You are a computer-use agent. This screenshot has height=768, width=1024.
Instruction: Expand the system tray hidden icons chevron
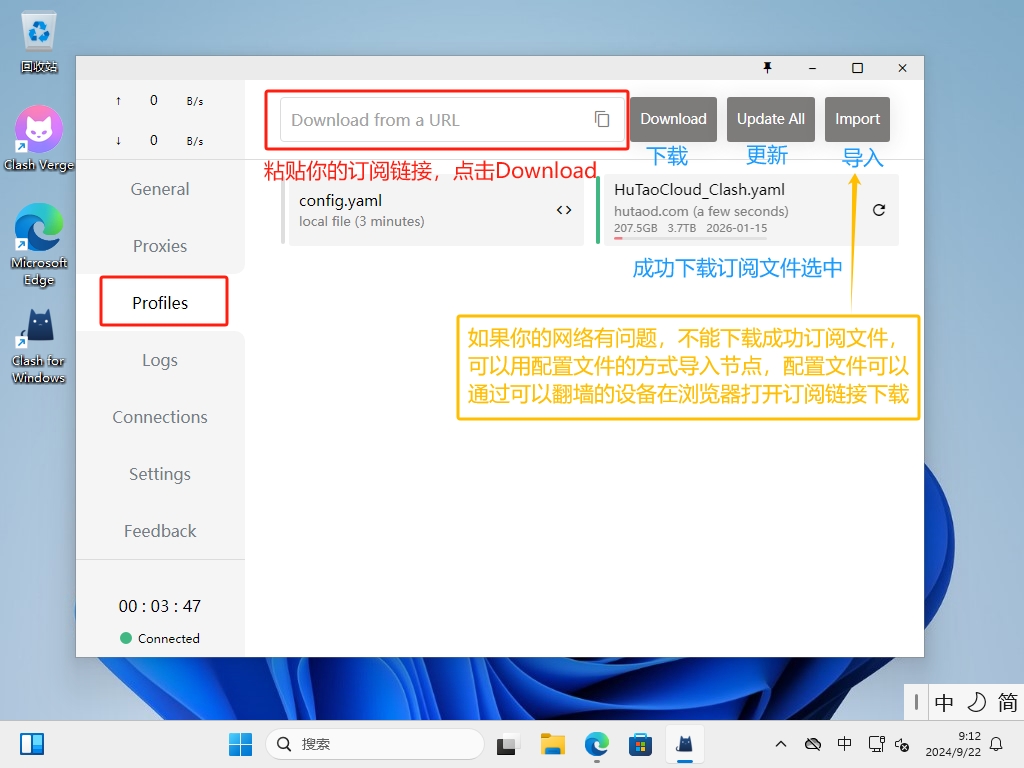781,744
